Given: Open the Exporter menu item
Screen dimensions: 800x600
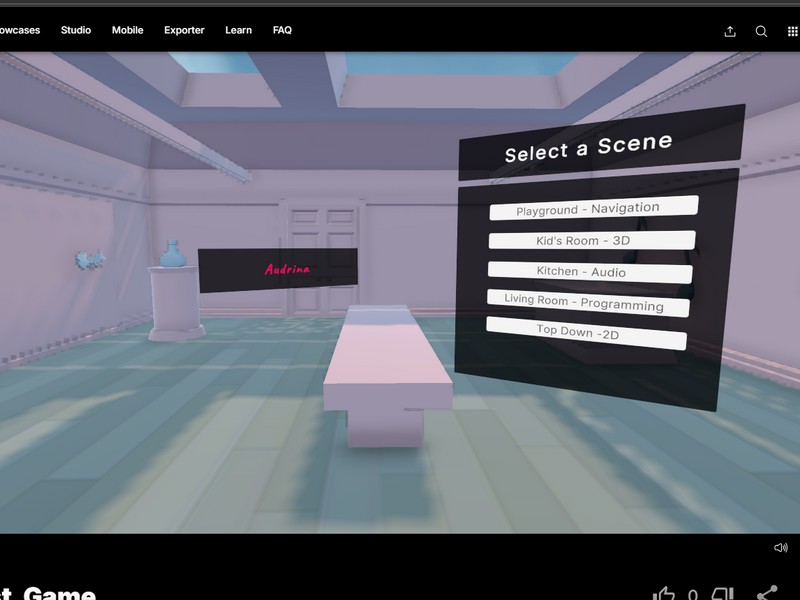Looking at the screenshot, I should 183,30.
